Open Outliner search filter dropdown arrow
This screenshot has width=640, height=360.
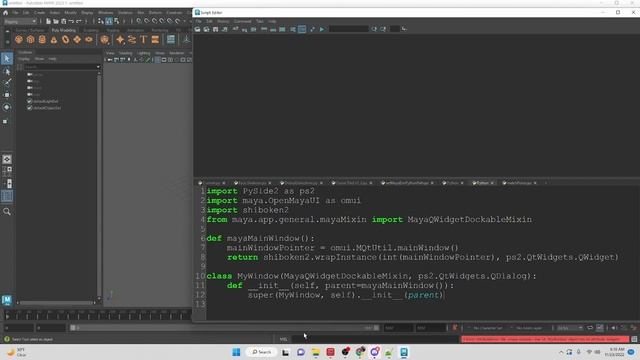pyautogui.click(x=98, y=67)
